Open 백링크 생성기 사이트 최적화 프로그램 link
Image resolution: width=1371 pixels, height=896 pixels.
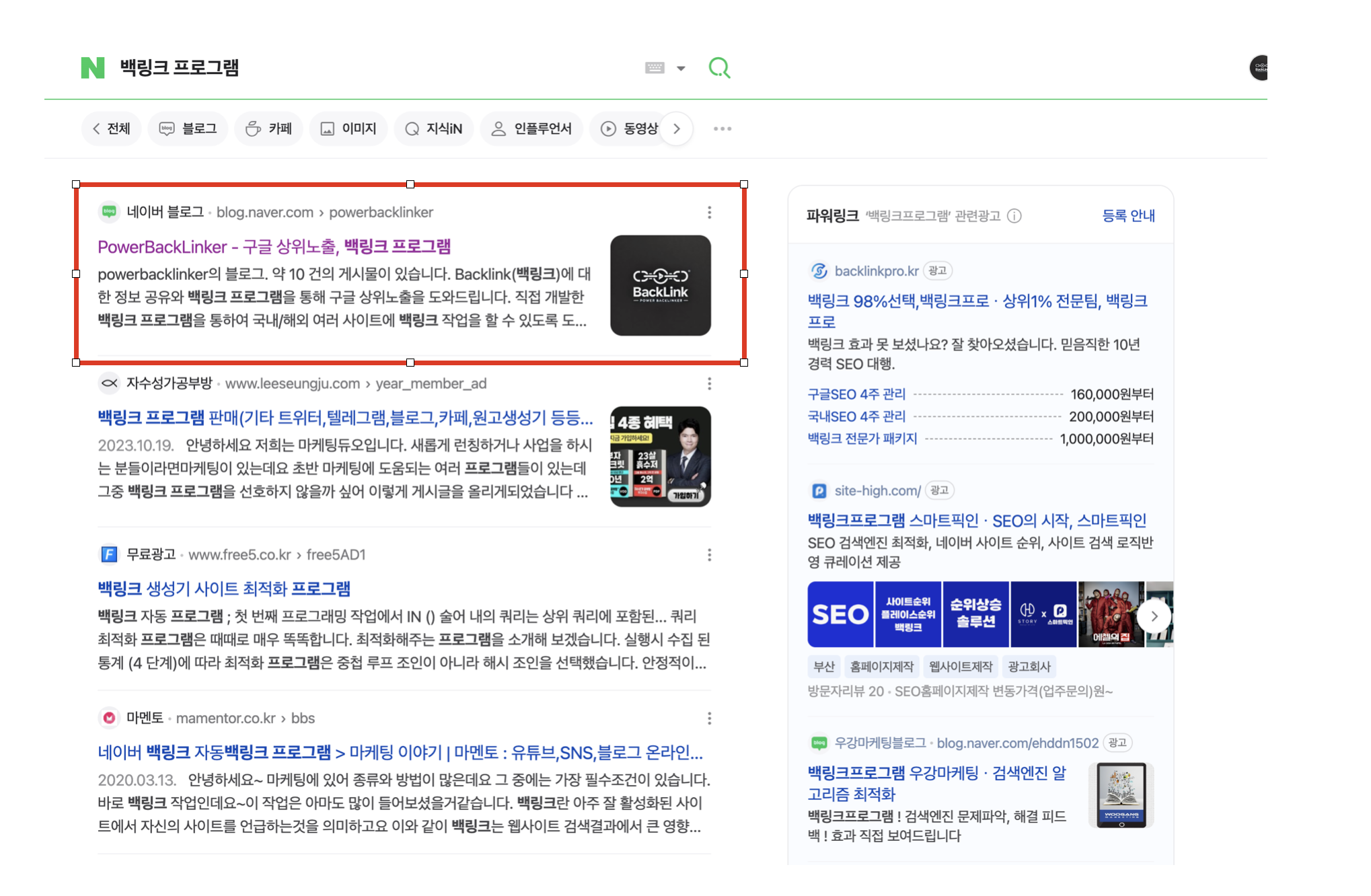click(224, 589)
